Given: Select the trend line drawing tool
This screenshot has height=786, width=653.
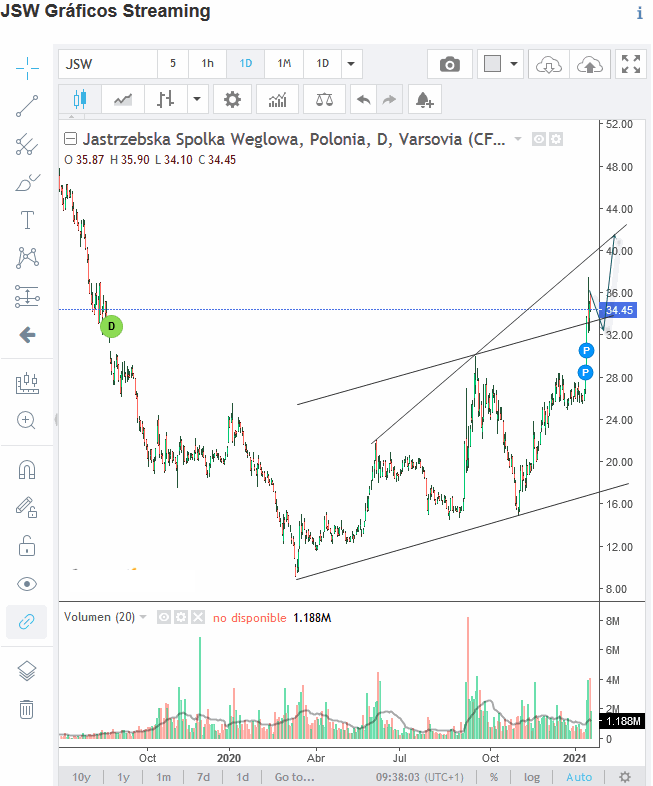Looking at the screenshot, I should (x=27, y=106).
